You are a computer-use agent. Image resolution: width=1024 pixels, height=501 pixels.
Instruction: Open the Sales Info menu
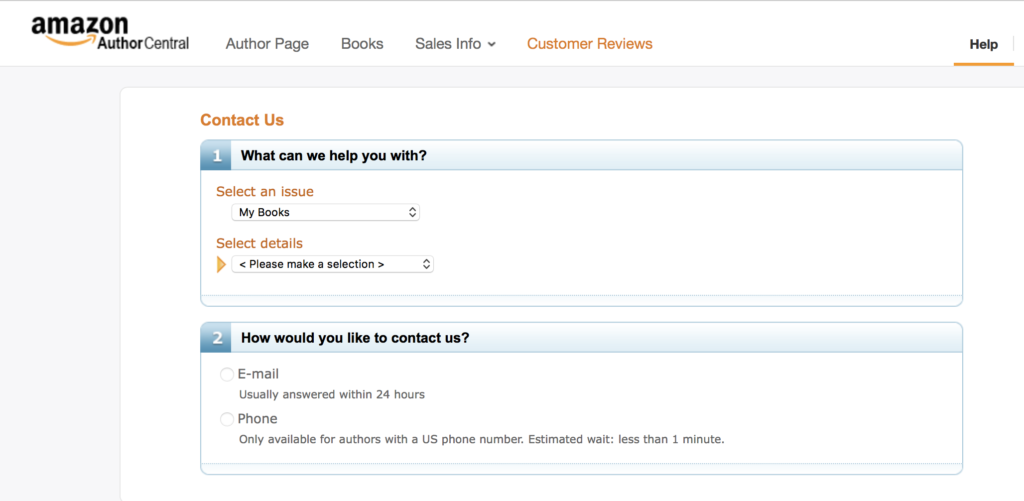coord(448,44)
